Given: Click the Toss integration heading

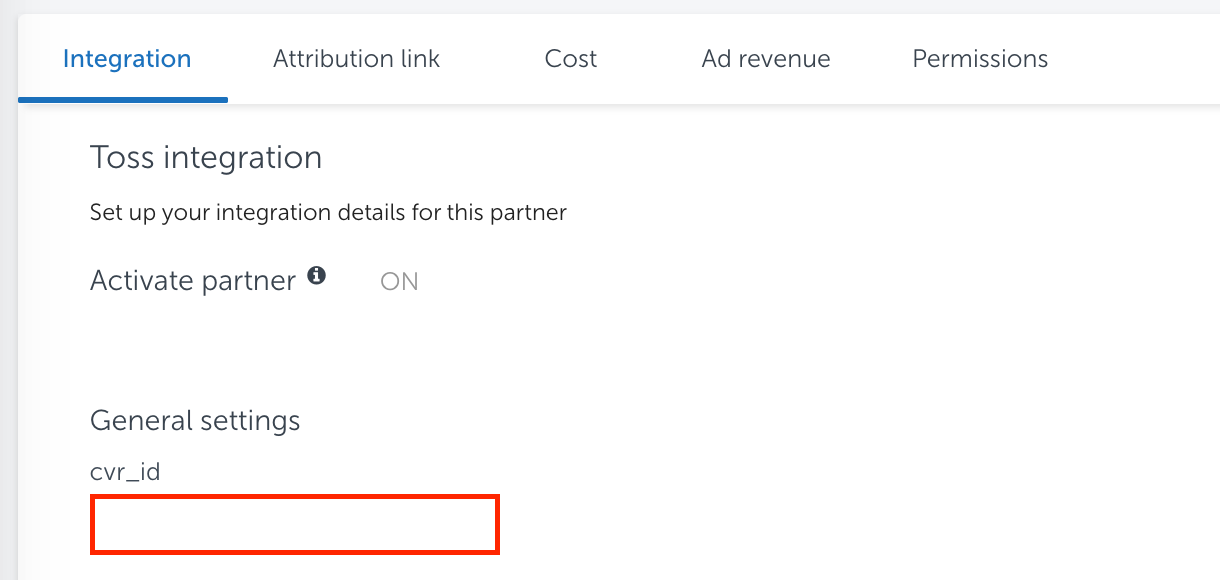Looking at the screenshot, I should pyautogui.click(x=206, y=157).
